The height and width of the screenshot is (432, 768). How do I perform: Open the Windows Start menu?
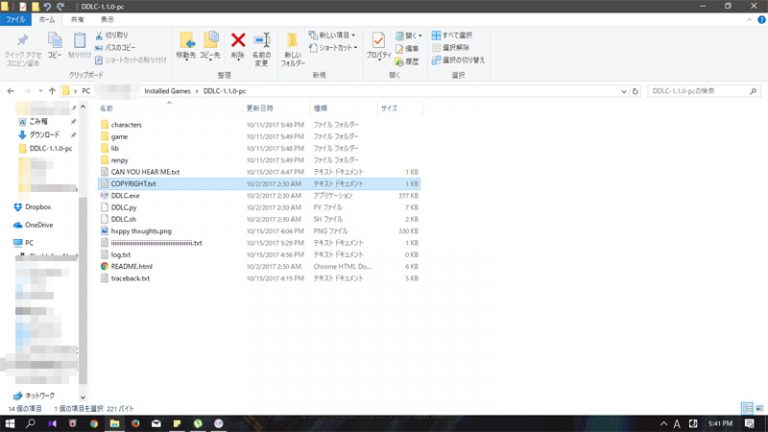pyautogui.click(x=10, y=424)
